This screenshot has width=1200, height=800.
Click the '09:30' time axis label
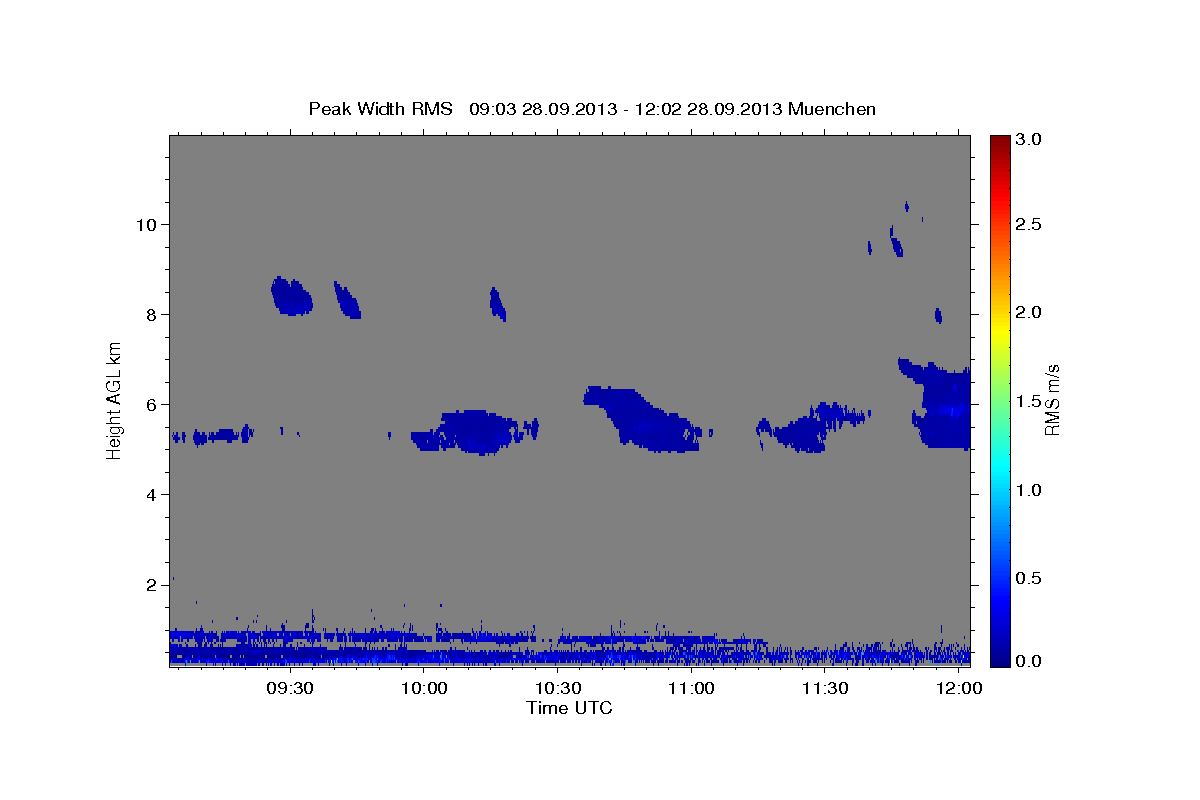(x=291, y=689)
